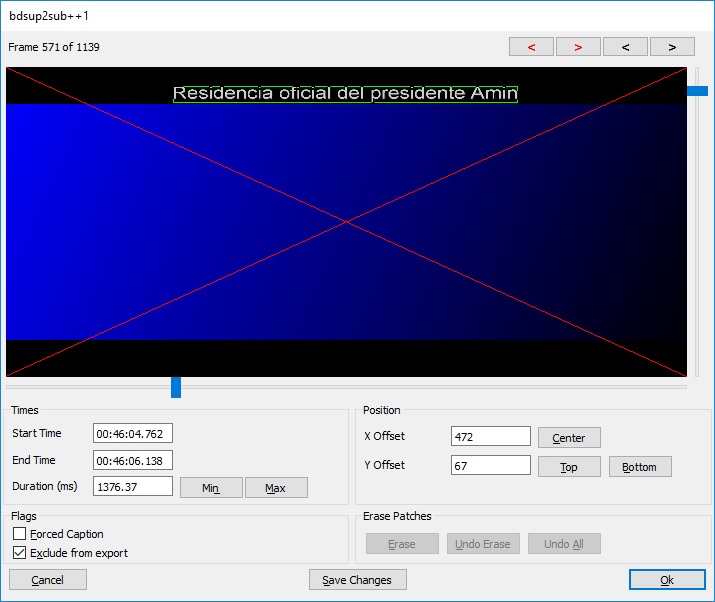Viewport: 715px width, 602px height.
Task: Go to next frame with red right arrow
Action: coord(578,47)
